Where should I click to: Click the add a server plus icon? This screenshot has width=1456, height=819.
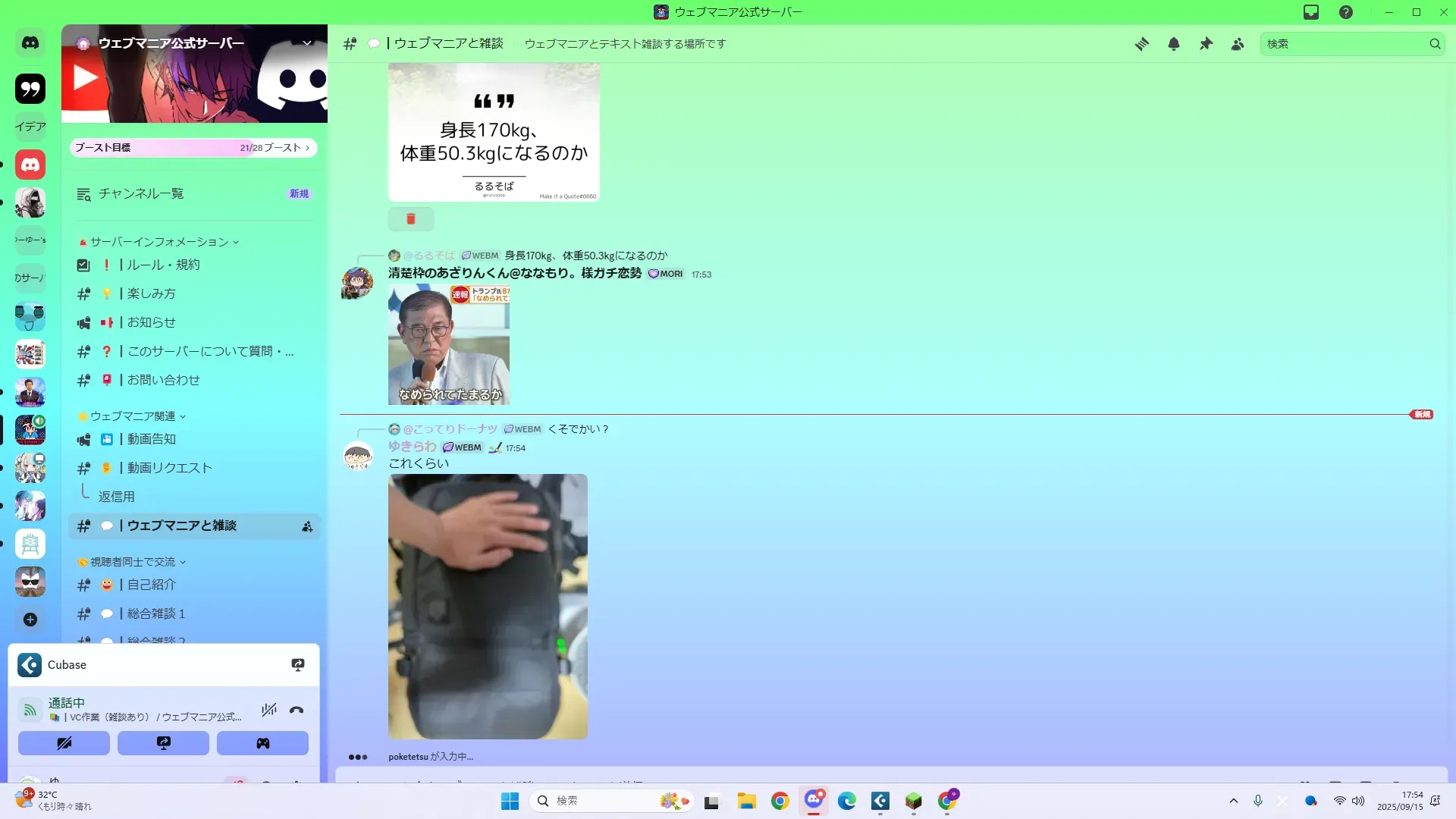[x=30, y=620]
